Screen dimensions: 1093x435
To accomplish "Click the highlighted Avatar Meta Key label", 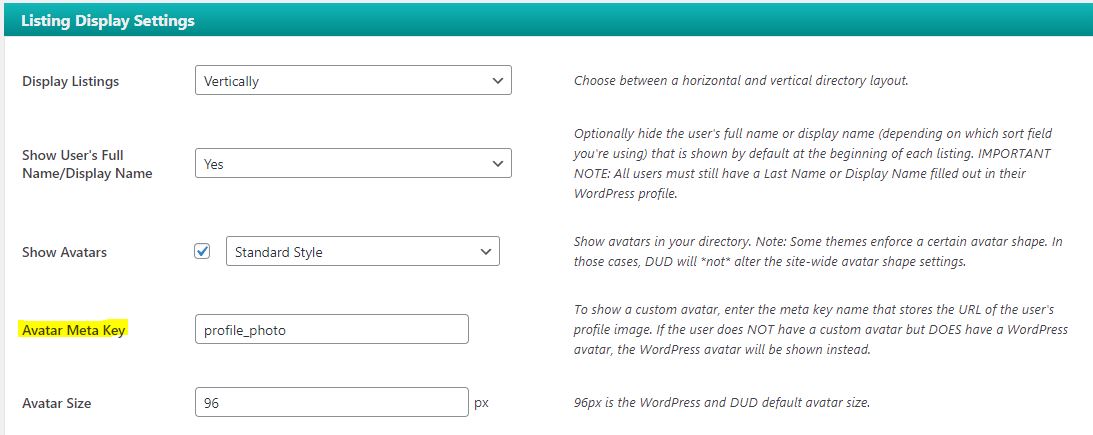I will point(74,329).
